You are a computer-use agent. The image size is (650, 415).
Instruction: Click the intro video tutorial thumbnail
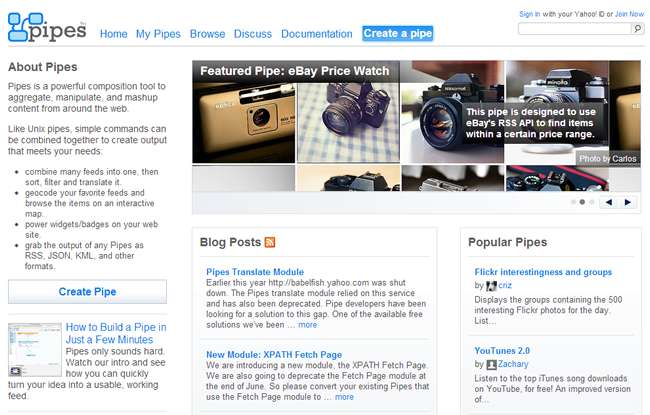click(35, 350)
